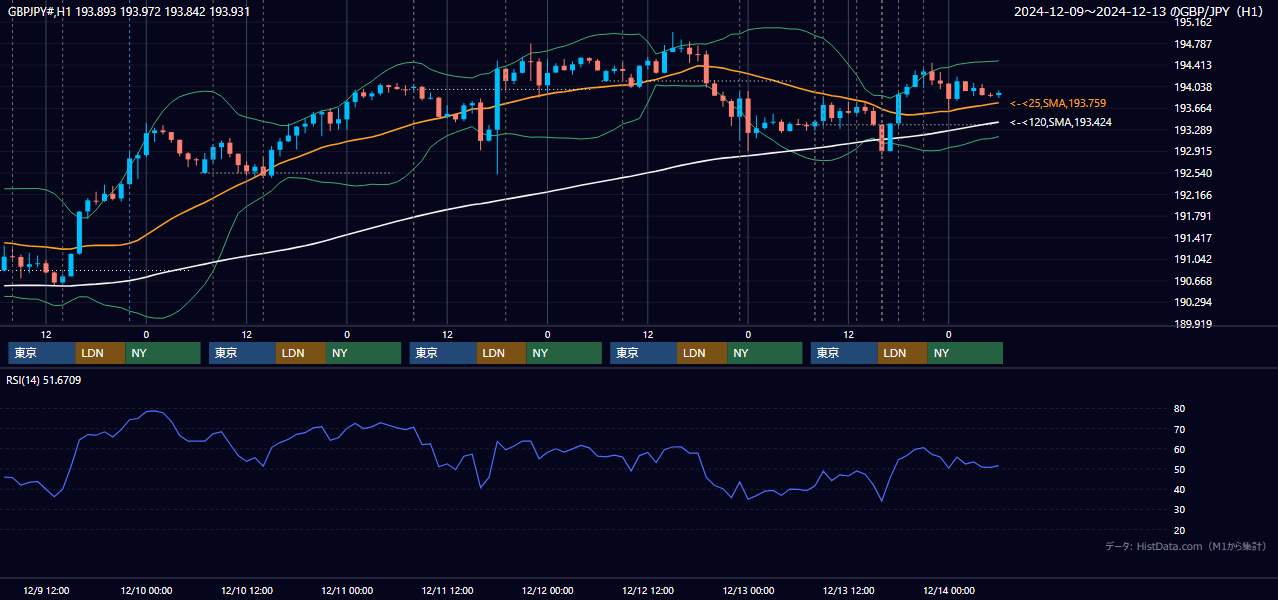The height and width of the screenshot is (600, 1278).
Task: Click price axis value 194.413
Action: (1193, 65)
